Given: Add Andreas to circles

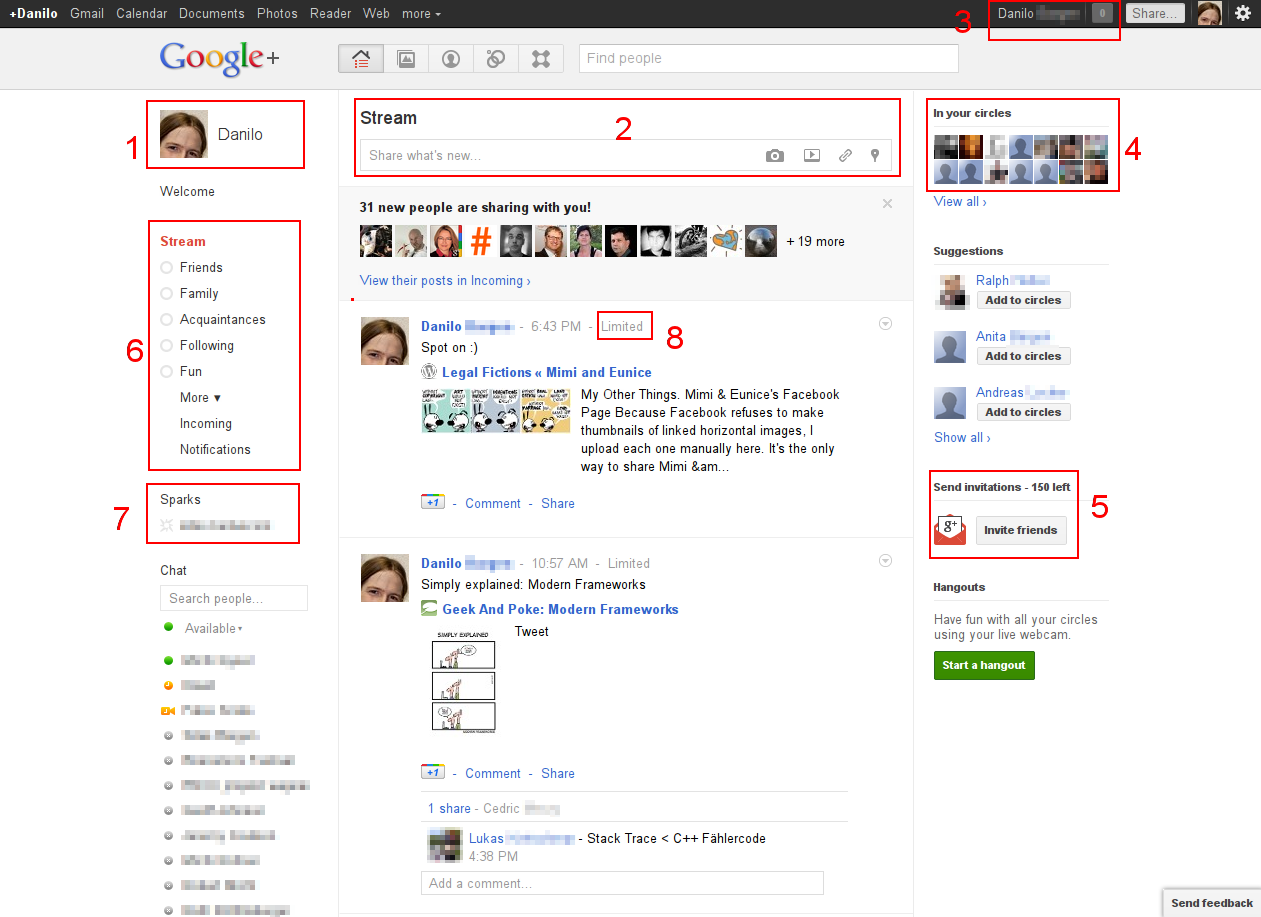Looking at the screenshot, I should [1023, 412].
